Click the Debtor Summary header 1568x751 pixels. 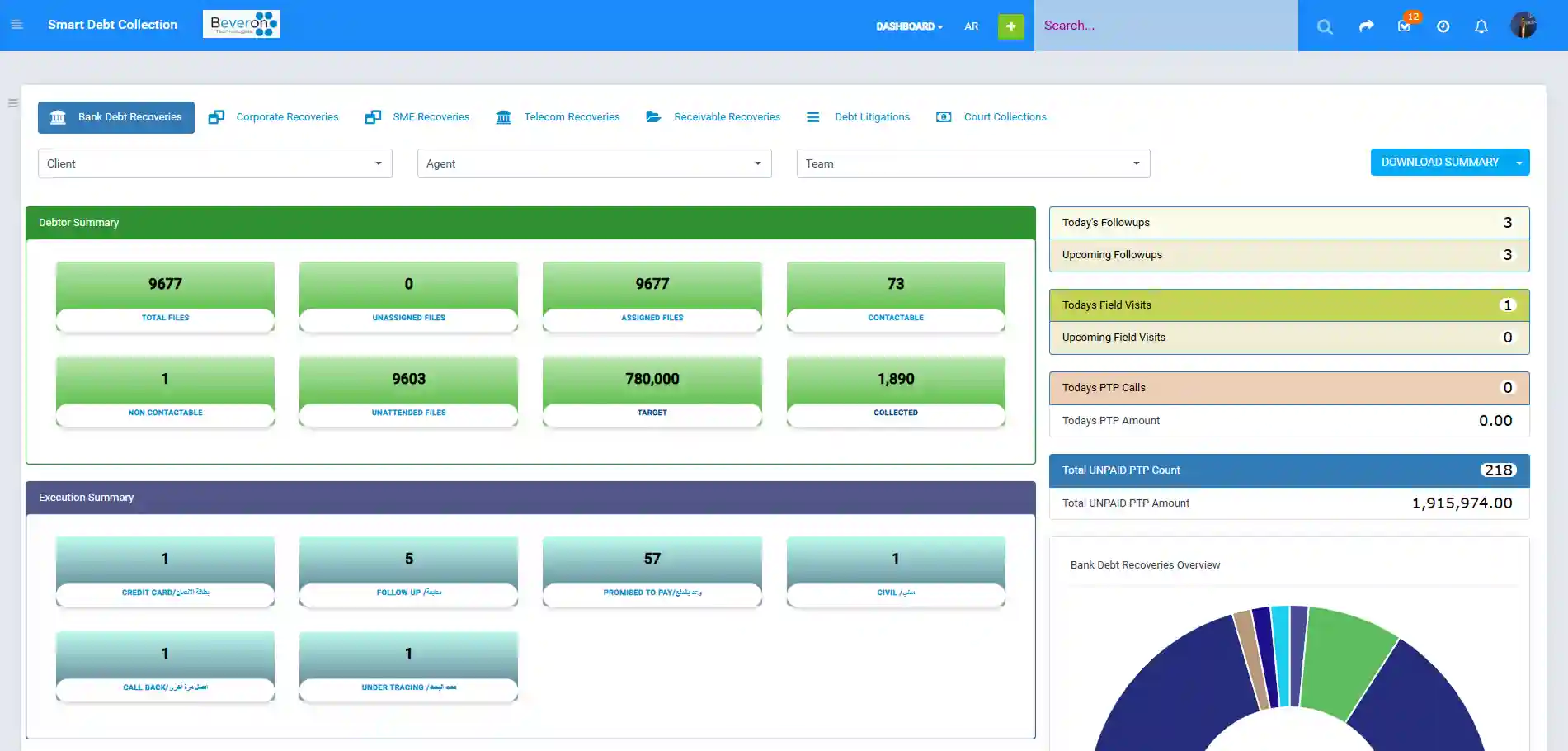(x=530, y=223)
